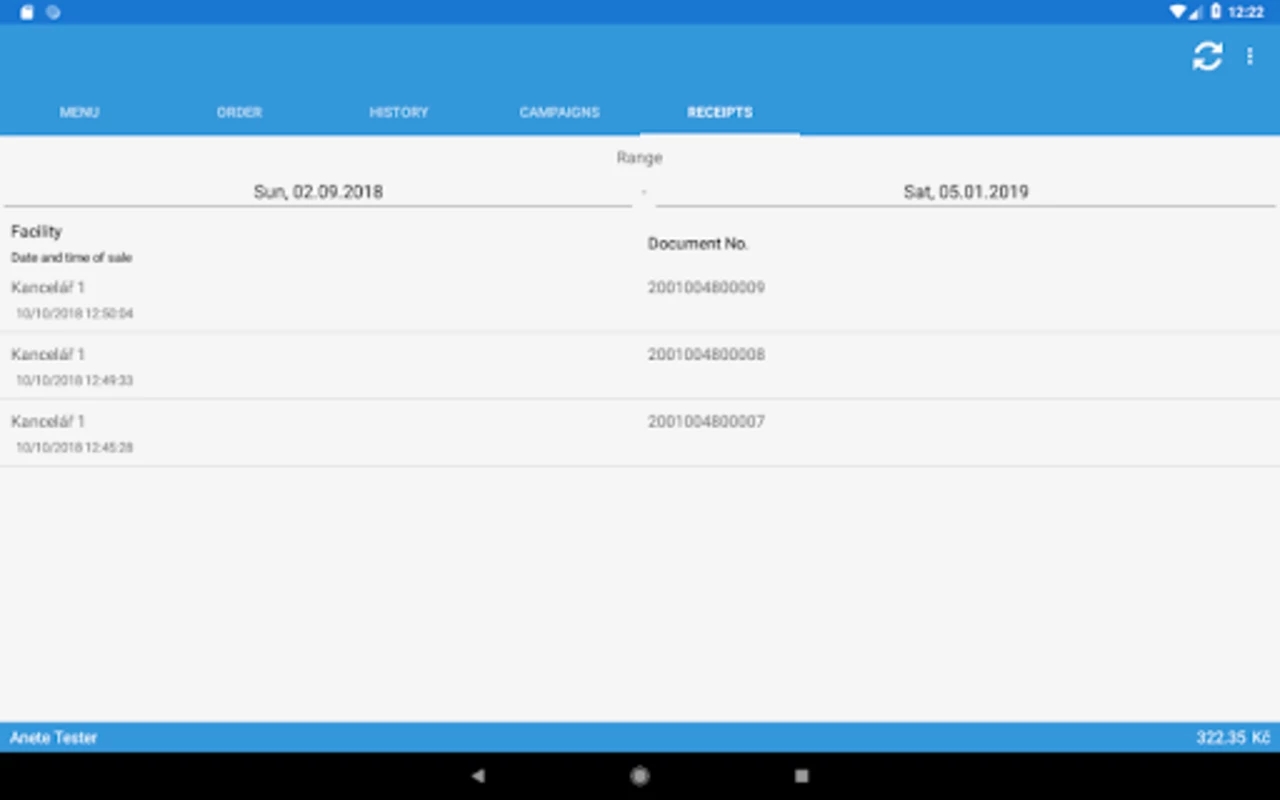This screenshot has height=800, width=1280.
Task: Tap the sync refresh icon
Action: point(1207,56)
